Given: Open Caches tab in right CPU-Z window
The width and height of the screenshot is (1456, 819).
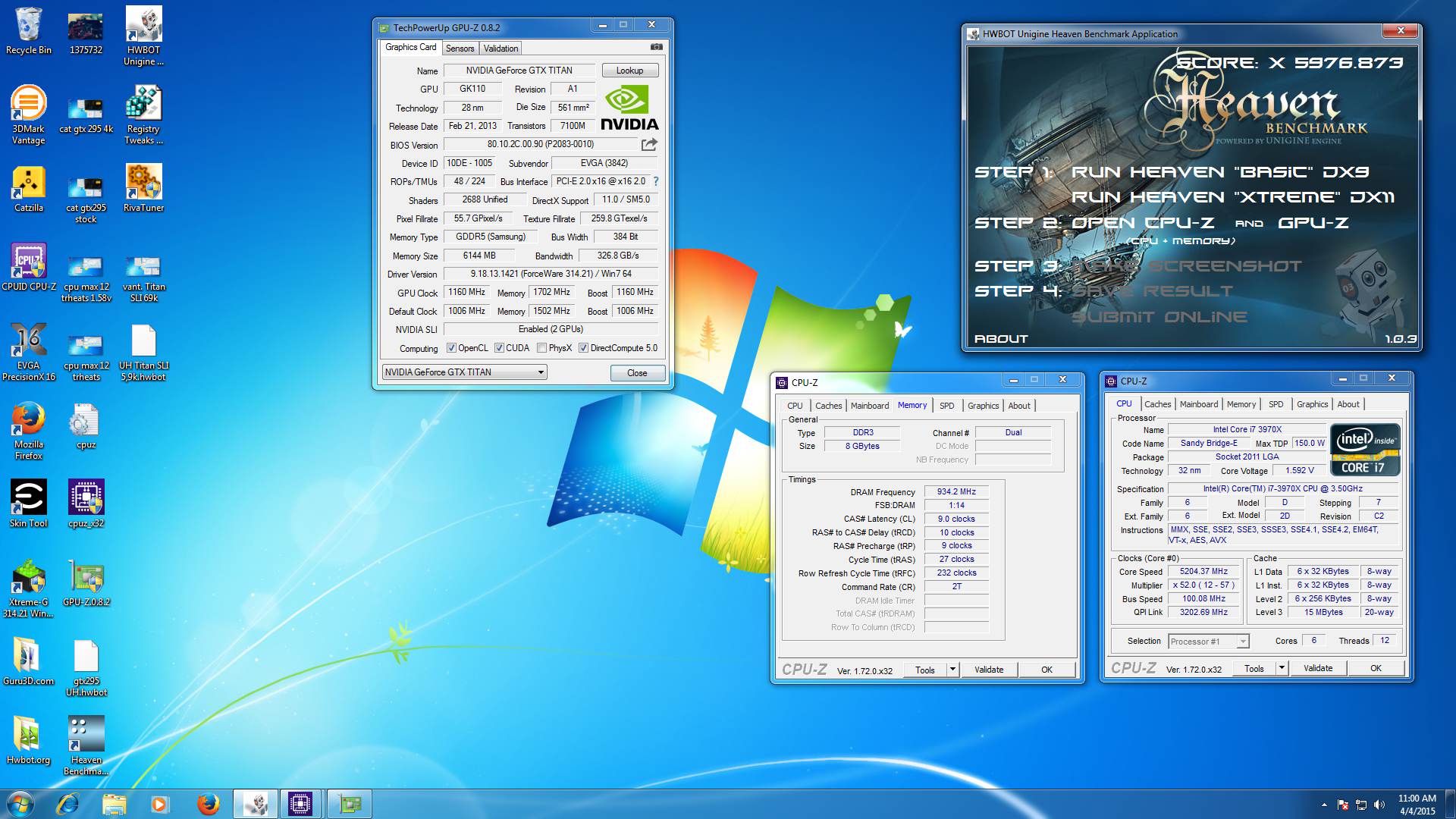Looking at the screenshot, I should point(1157,404).
